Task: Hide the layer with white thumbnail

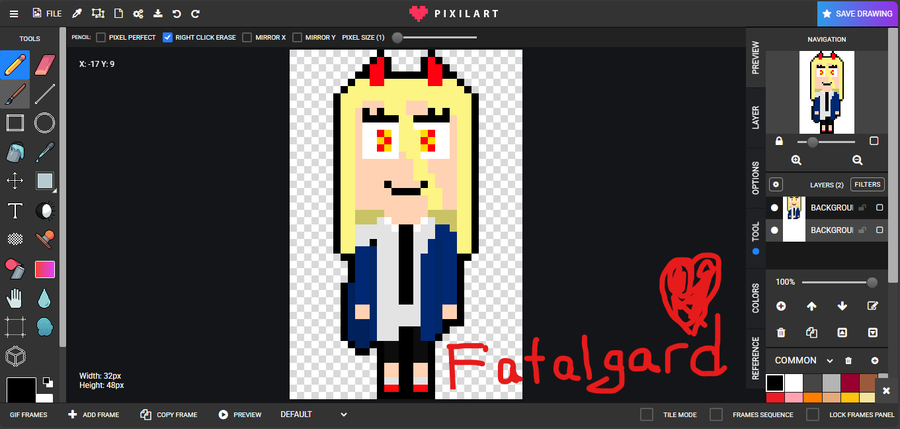Action: pyautogui.click(x=774, y=230)
